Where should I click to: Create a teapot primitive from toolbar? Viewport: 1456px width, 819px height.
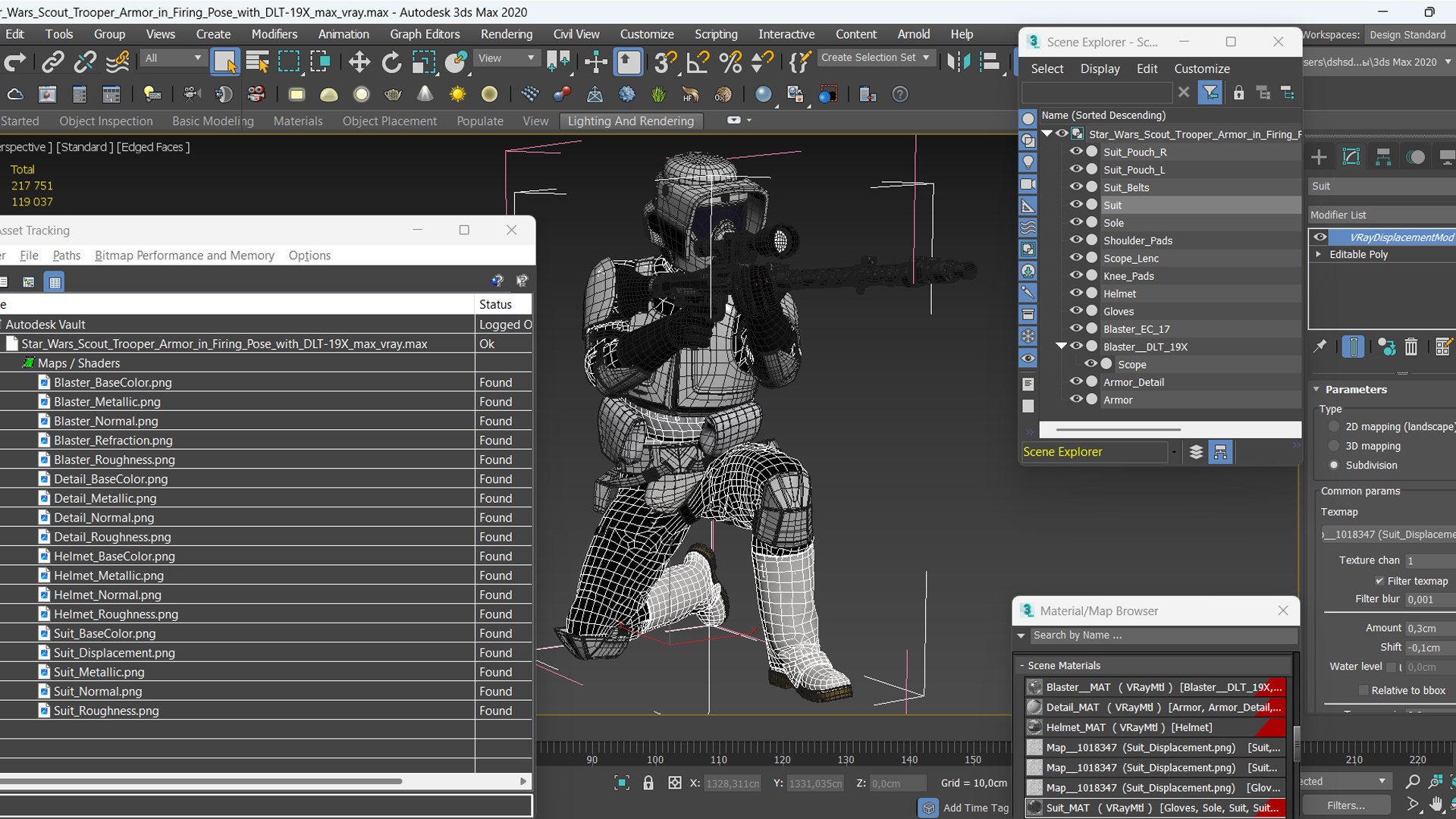[x=393, y=94]
